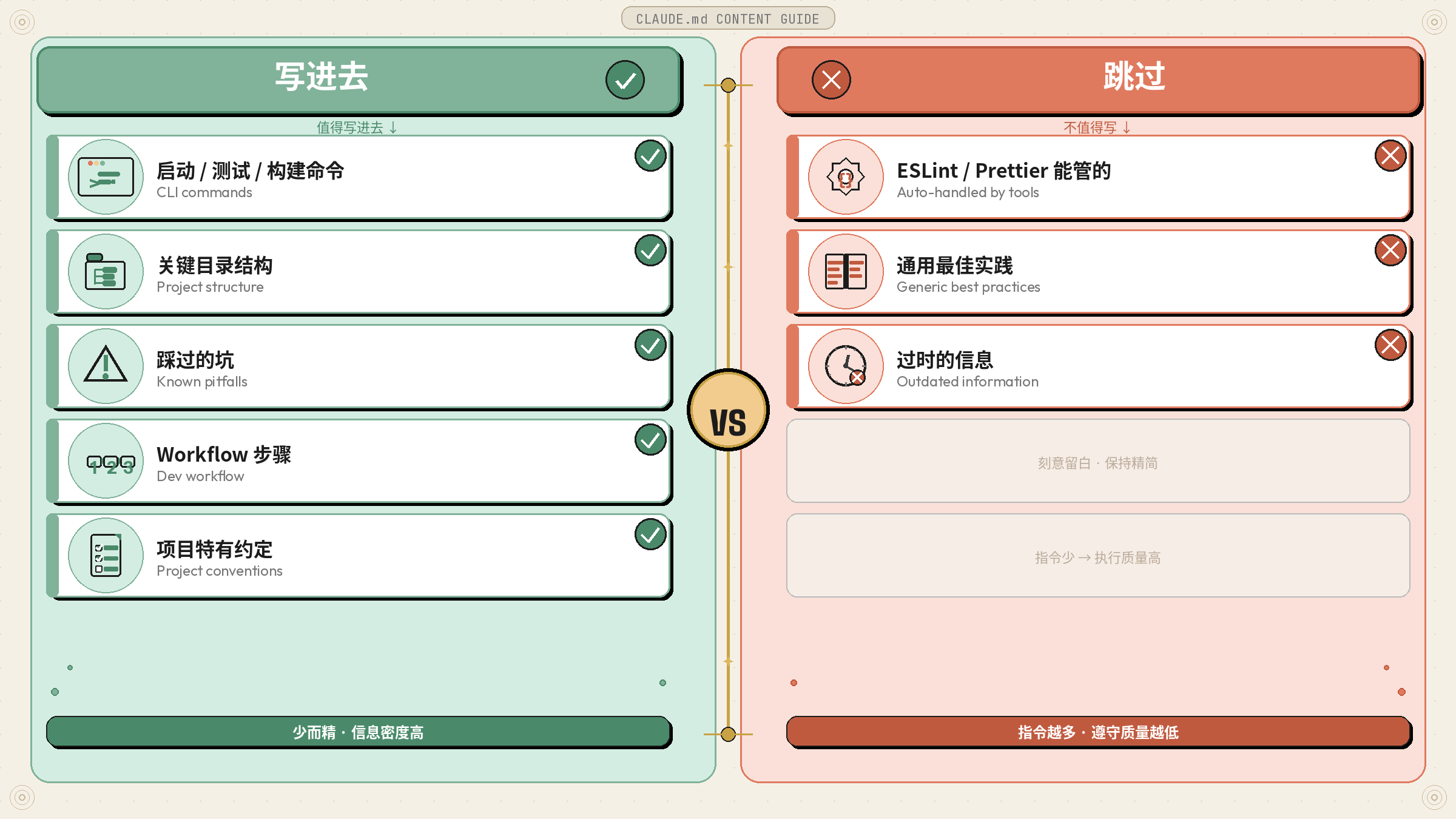Click the Dev workflow 123 steps icon
The width and height of the screenshot is (1456, 819).
(x=106, y=460)
